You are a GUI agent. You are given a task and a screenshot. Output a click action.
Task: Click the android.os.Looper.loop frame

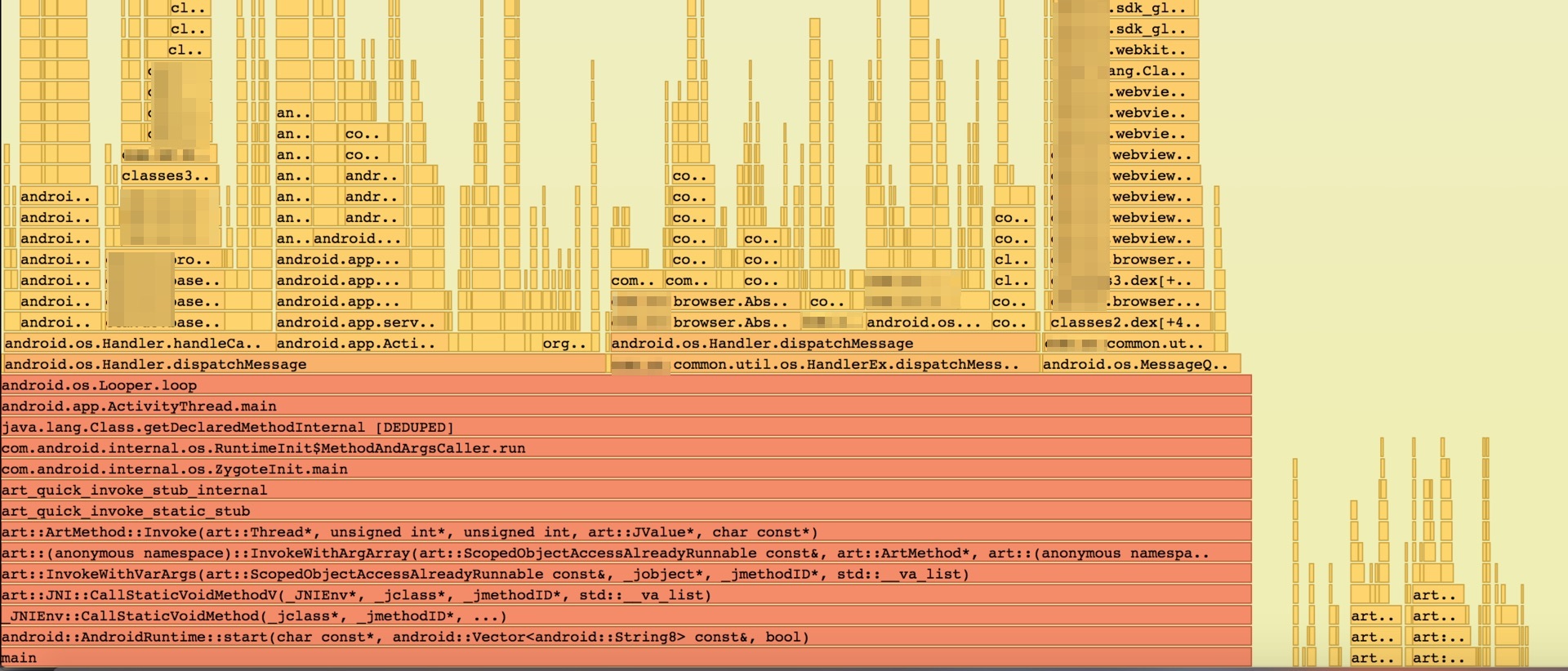pyautogui.click(x=626, y=385)
